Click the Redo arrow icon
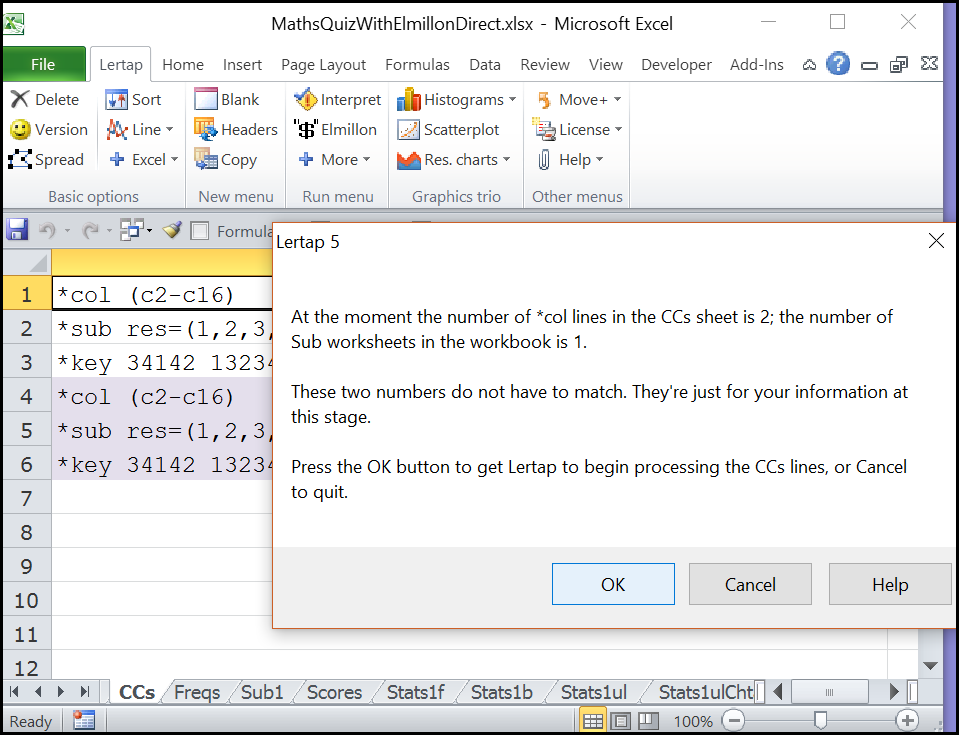Image resolution: width=959 pixels, height=735 pixels. 91,231
